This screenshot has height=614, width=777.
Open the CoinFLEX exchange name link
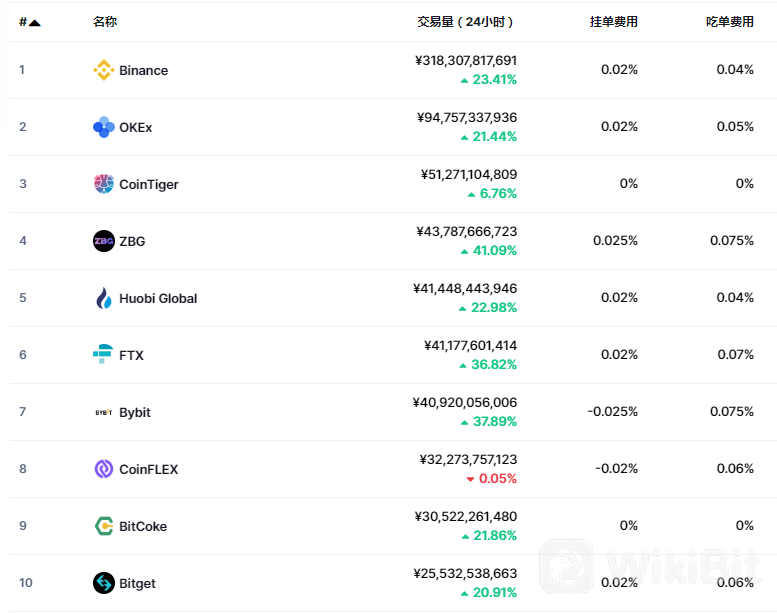click(x=148, y=469)
